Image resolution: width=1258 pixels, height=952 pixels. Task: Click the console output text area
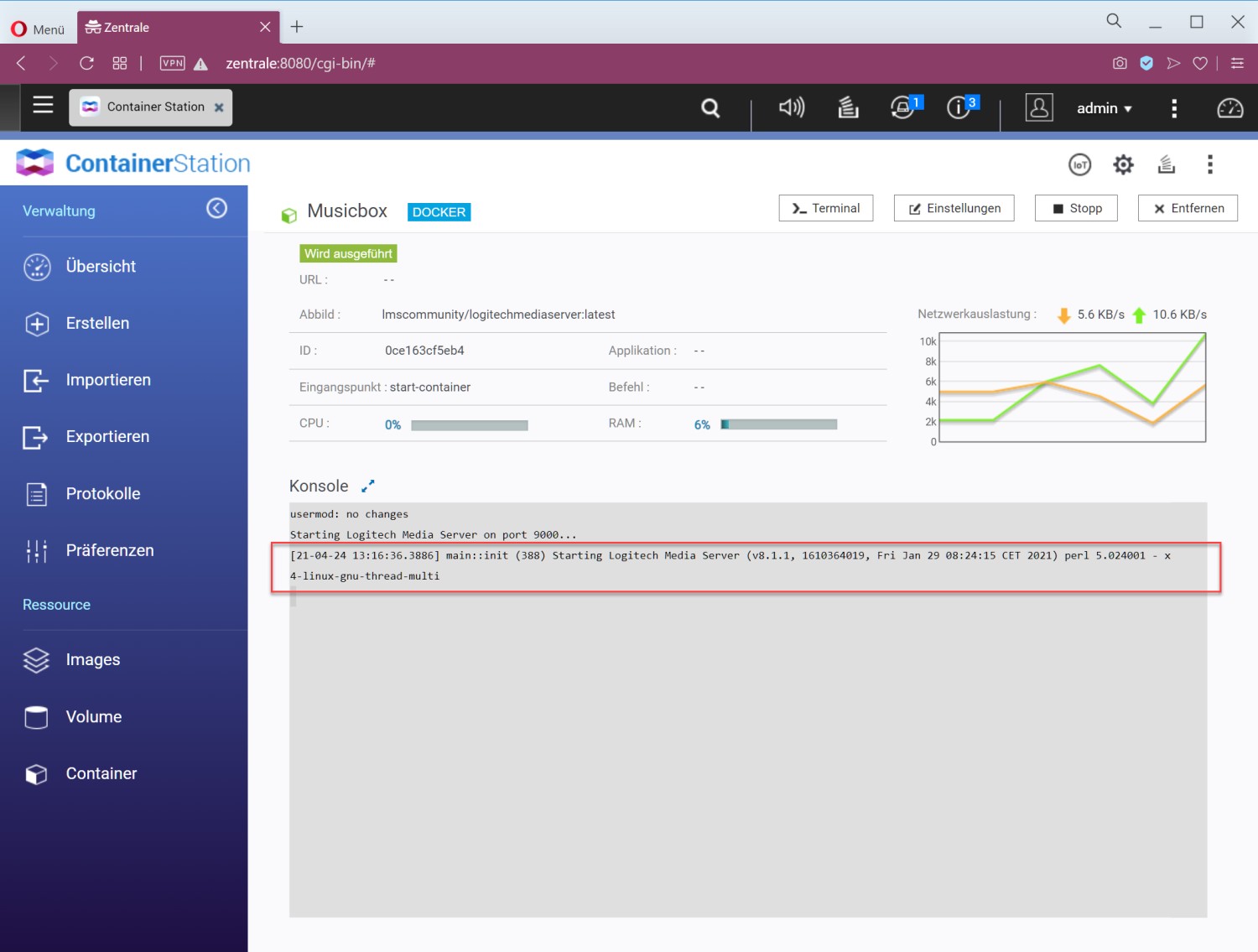point(748,710)
